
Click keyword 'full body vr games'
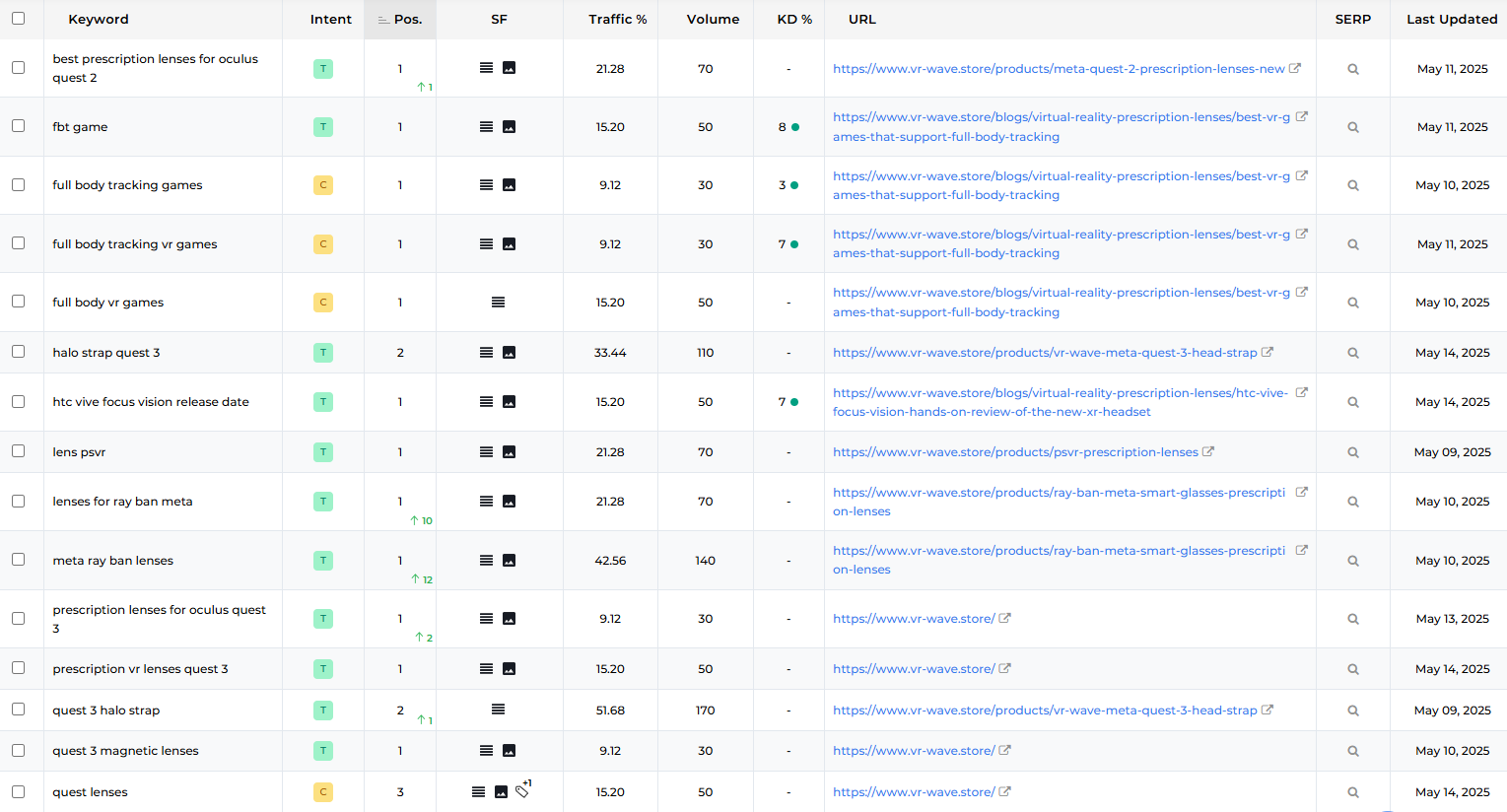[107, 303]
